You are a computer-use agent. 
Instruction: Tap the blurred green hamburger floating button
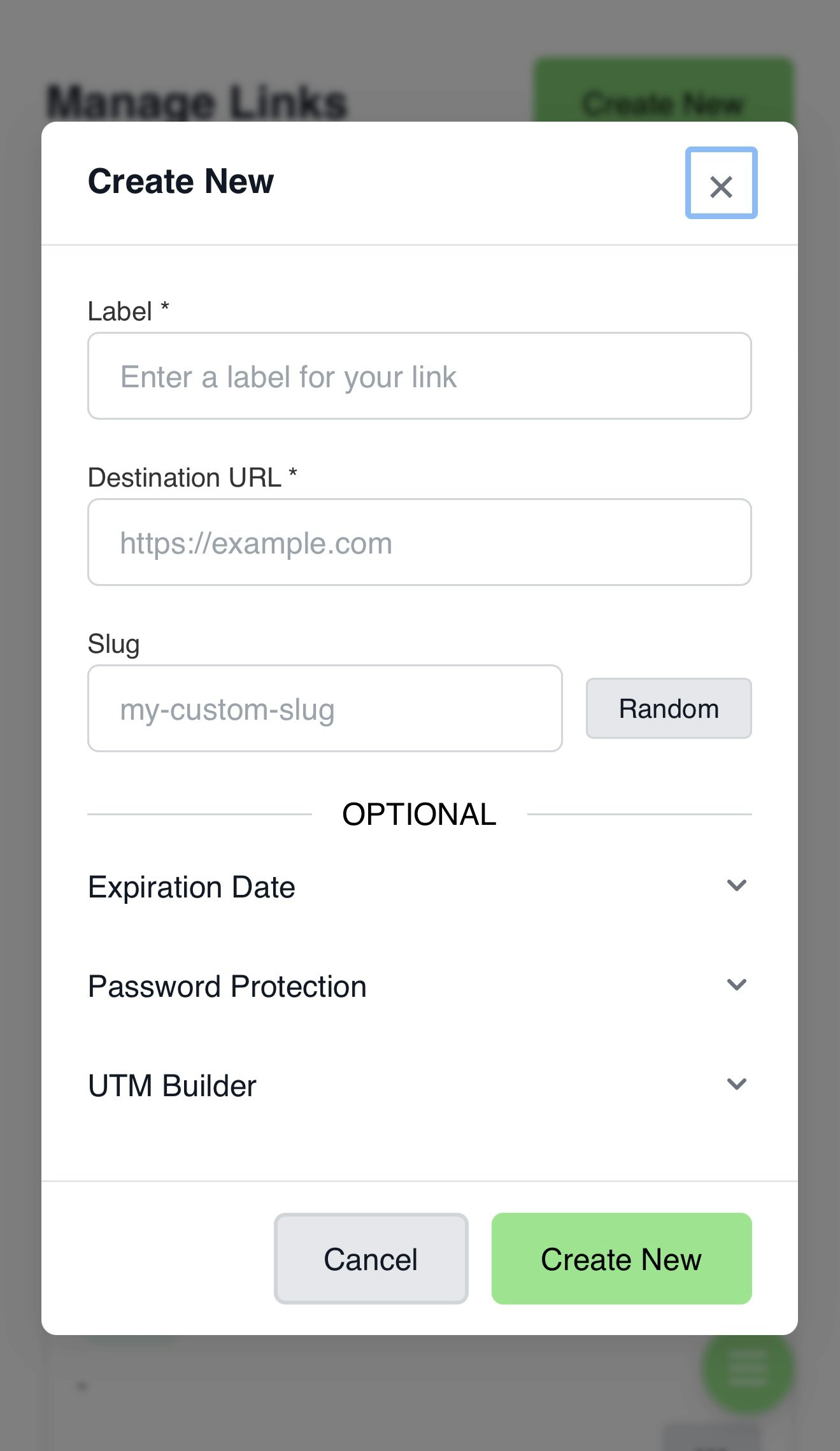click(748, 1368)
